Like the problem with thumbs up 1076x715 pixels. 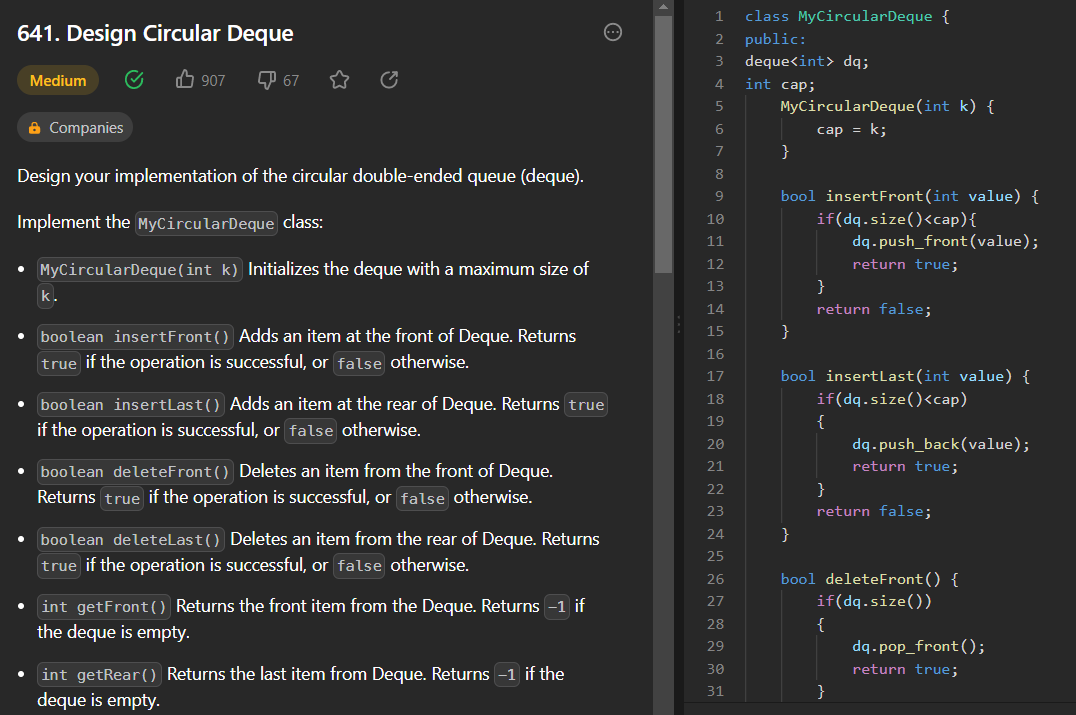[x=185, y=80]
